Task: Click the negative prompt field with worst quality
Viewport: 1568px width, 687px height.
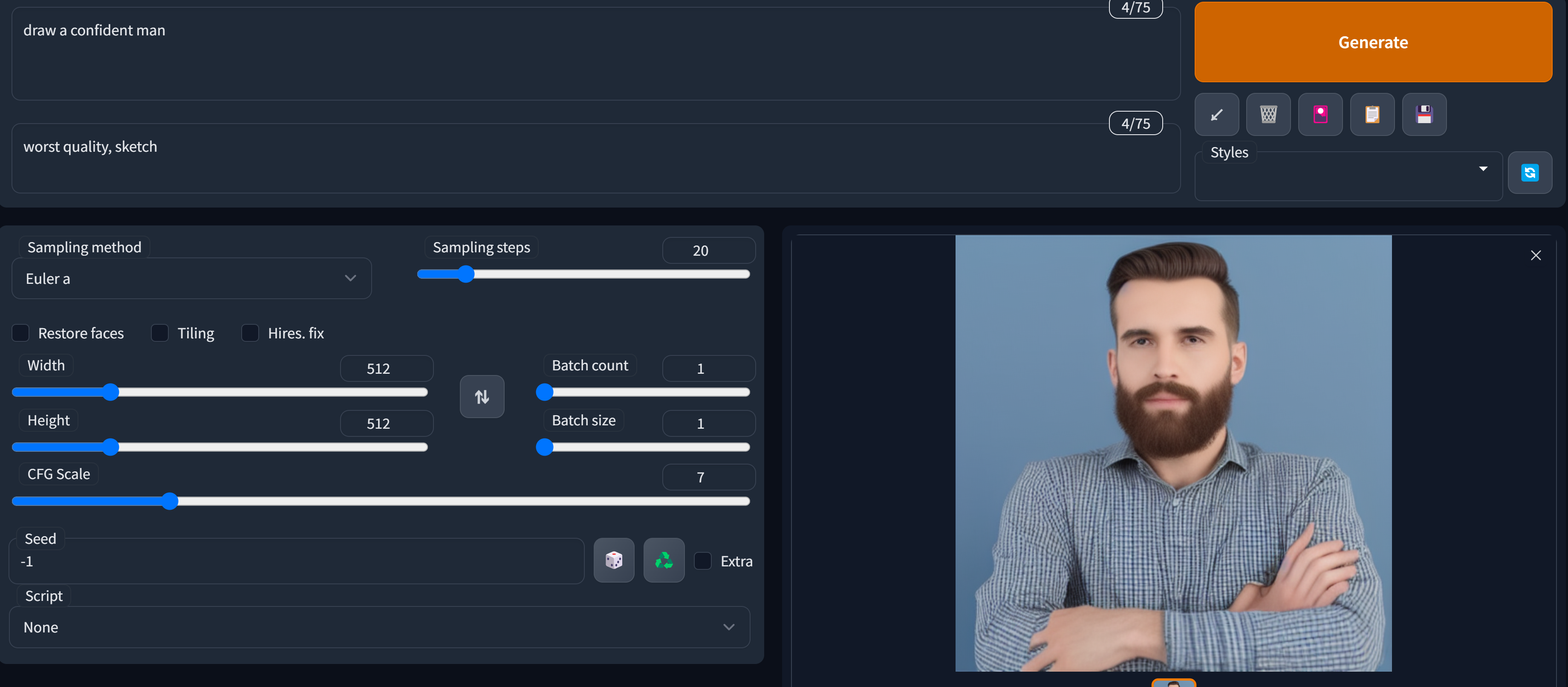Action: (595, 158)
